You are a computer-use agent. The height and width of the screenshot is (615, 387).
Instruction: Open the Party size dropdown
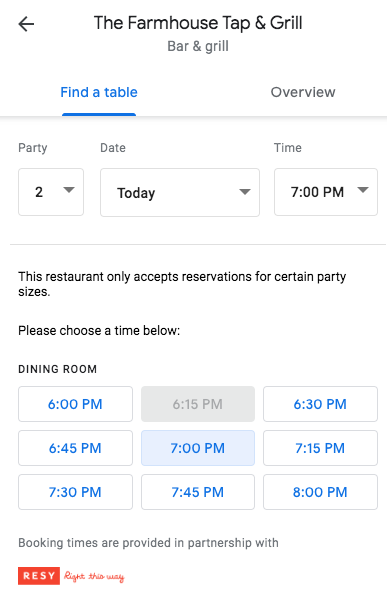coord(51,192)
